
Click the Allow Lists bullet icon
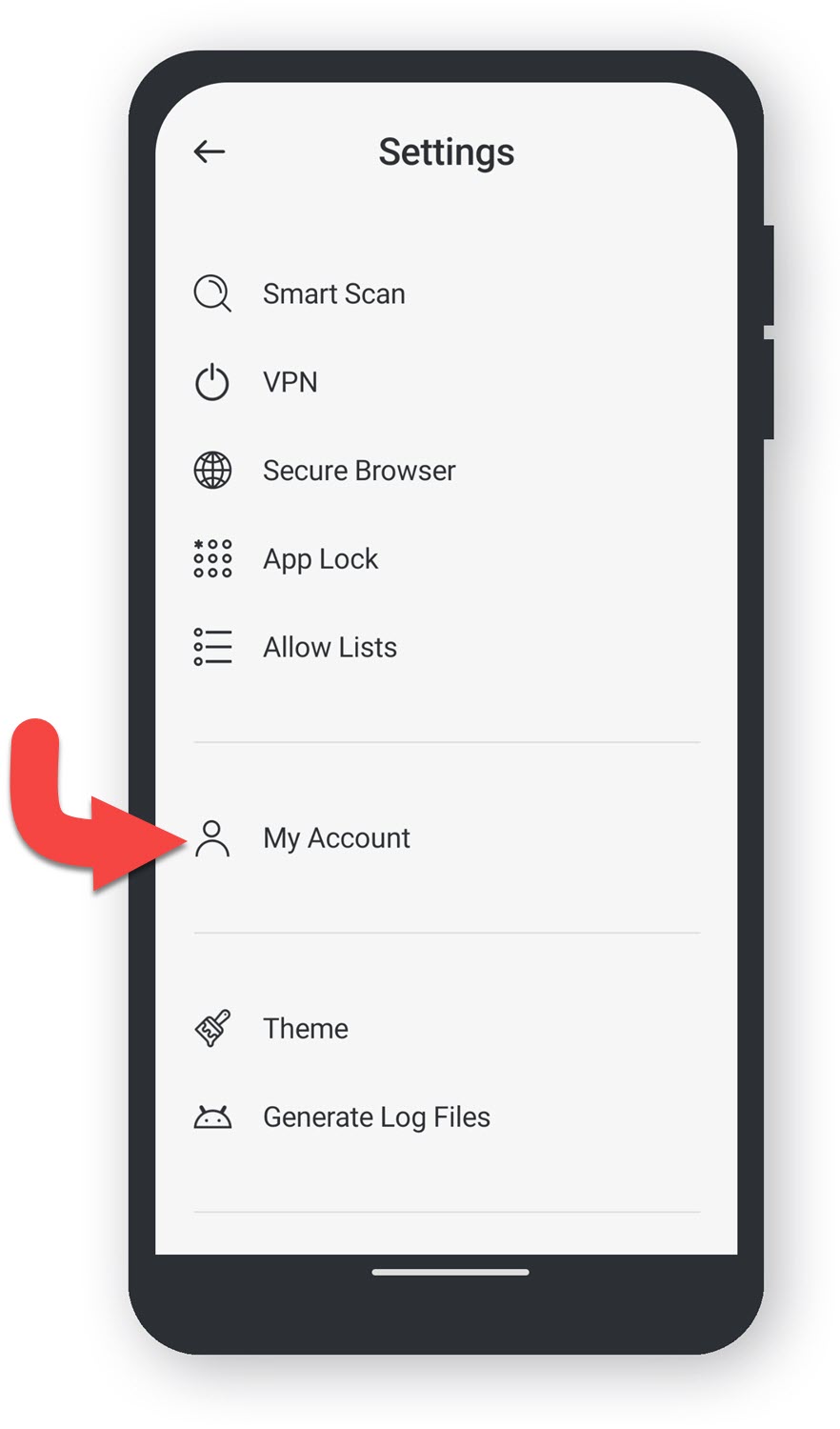click(212, 647)
